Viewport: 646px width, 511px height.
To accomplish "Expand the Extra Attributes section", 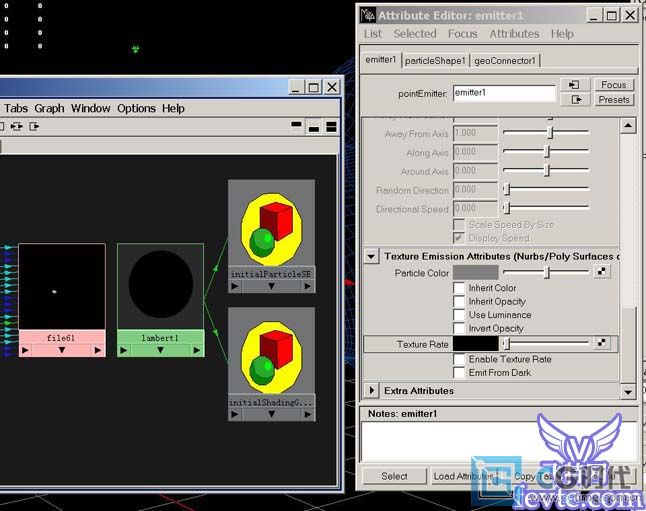I will coord(372,390).
